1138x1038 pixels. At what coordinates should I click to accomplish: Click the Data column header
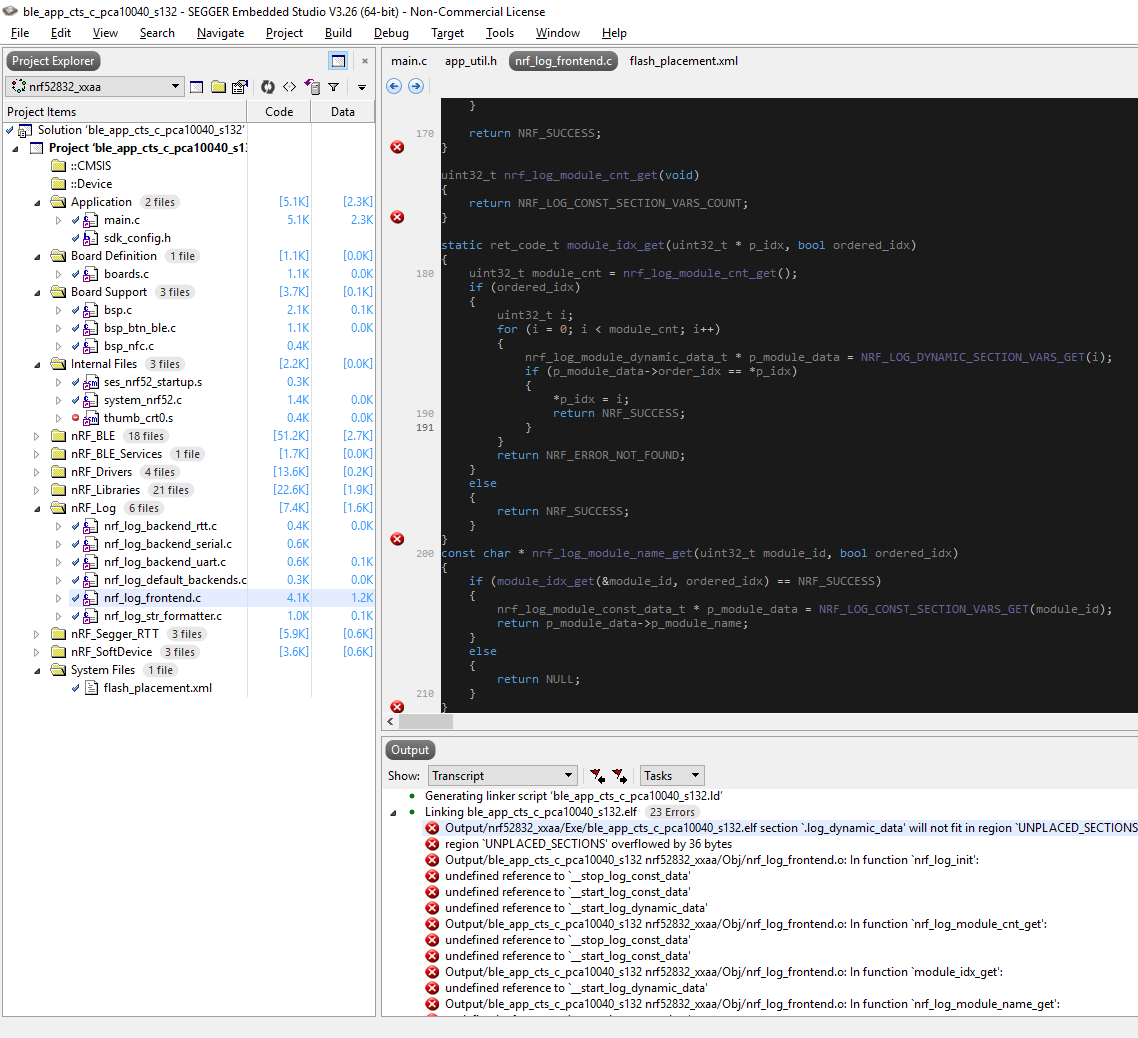(x=343, y=112)
